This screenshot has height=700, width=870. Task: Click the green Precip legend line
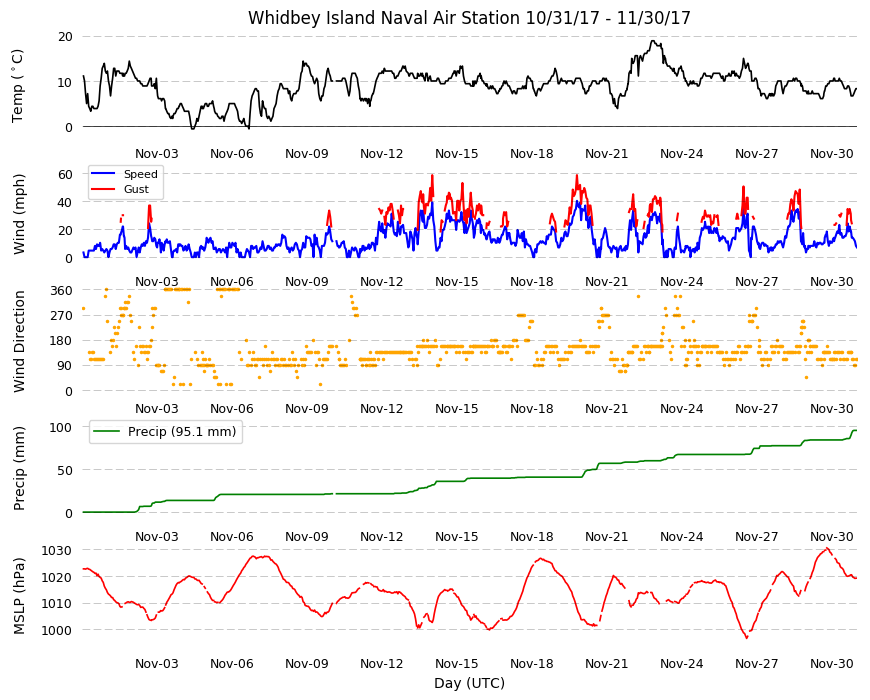(107, 432)
